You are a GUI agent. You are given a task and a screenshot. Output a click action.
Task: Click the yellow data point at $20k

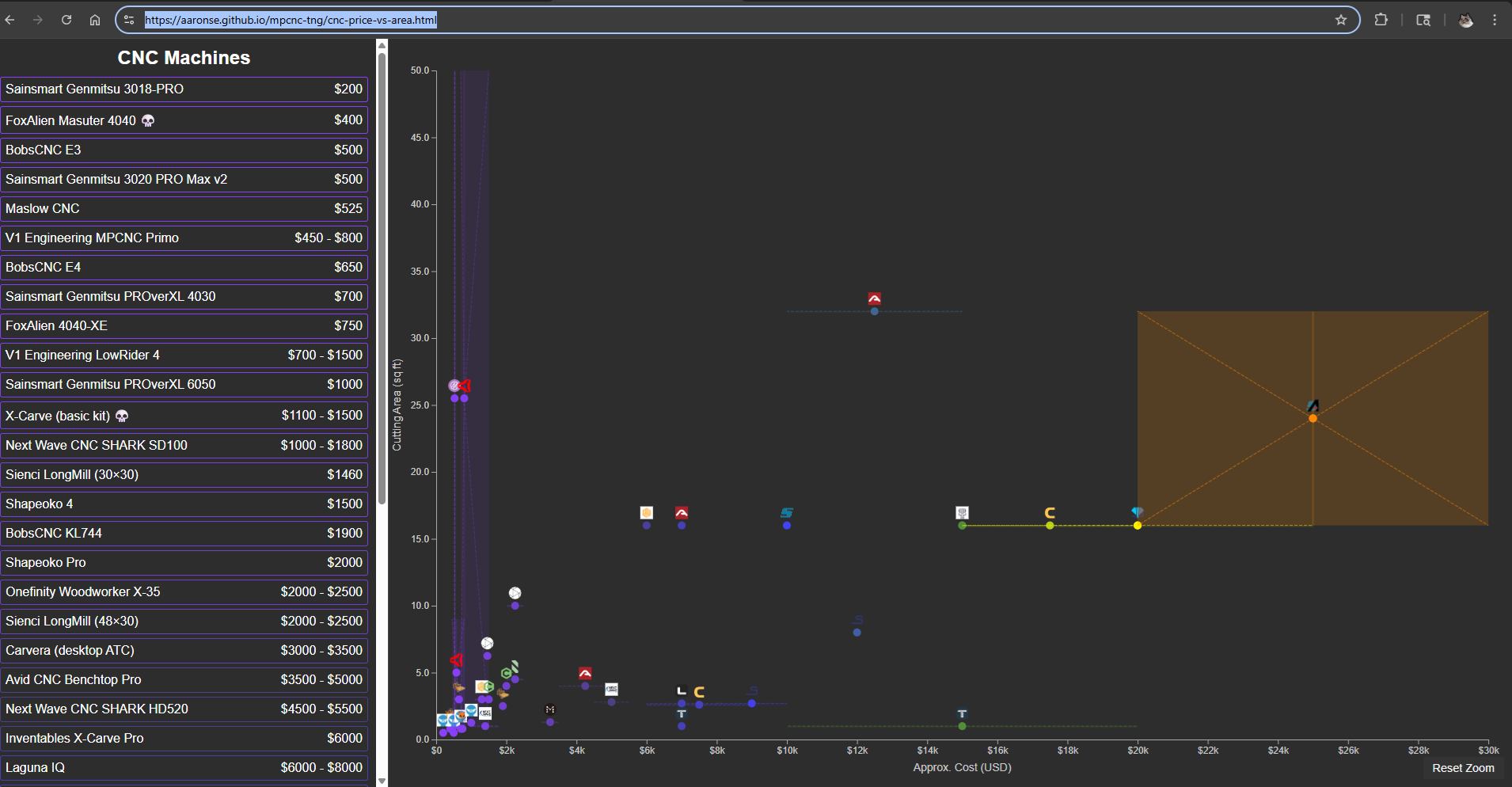(x=1137, y=526)
